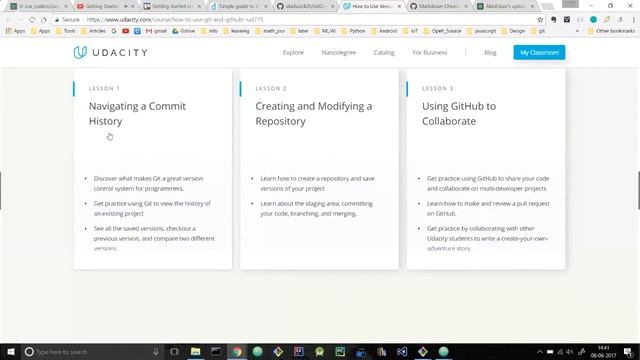Open Explore in the Udacity navigation
Screen dimensions: 640x360
pyautogui.click(x=293, y=52)
